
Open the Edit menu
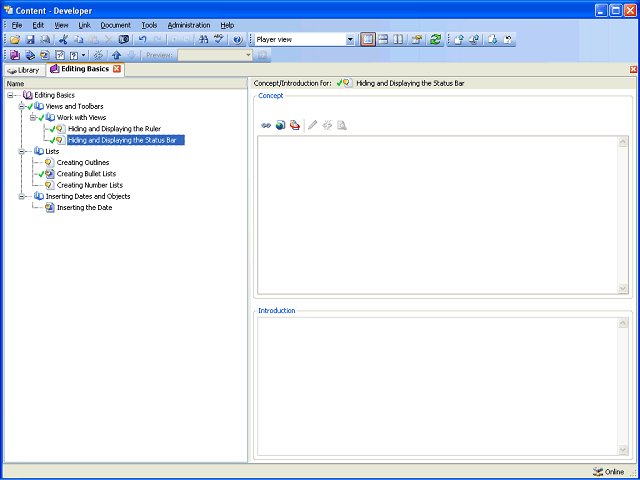[x=38, y=25]
